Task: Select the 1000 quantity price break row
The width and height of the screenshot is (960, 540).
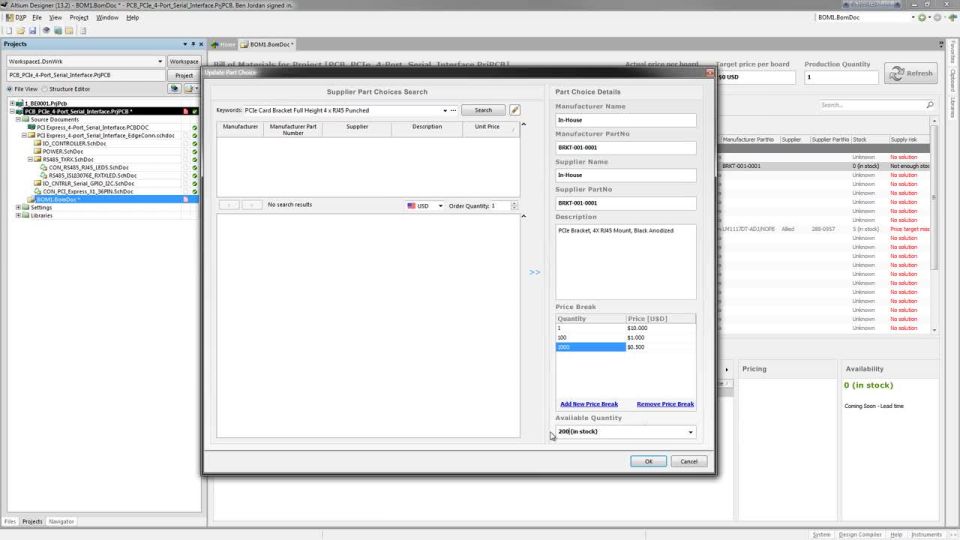Action: (625, 347)
